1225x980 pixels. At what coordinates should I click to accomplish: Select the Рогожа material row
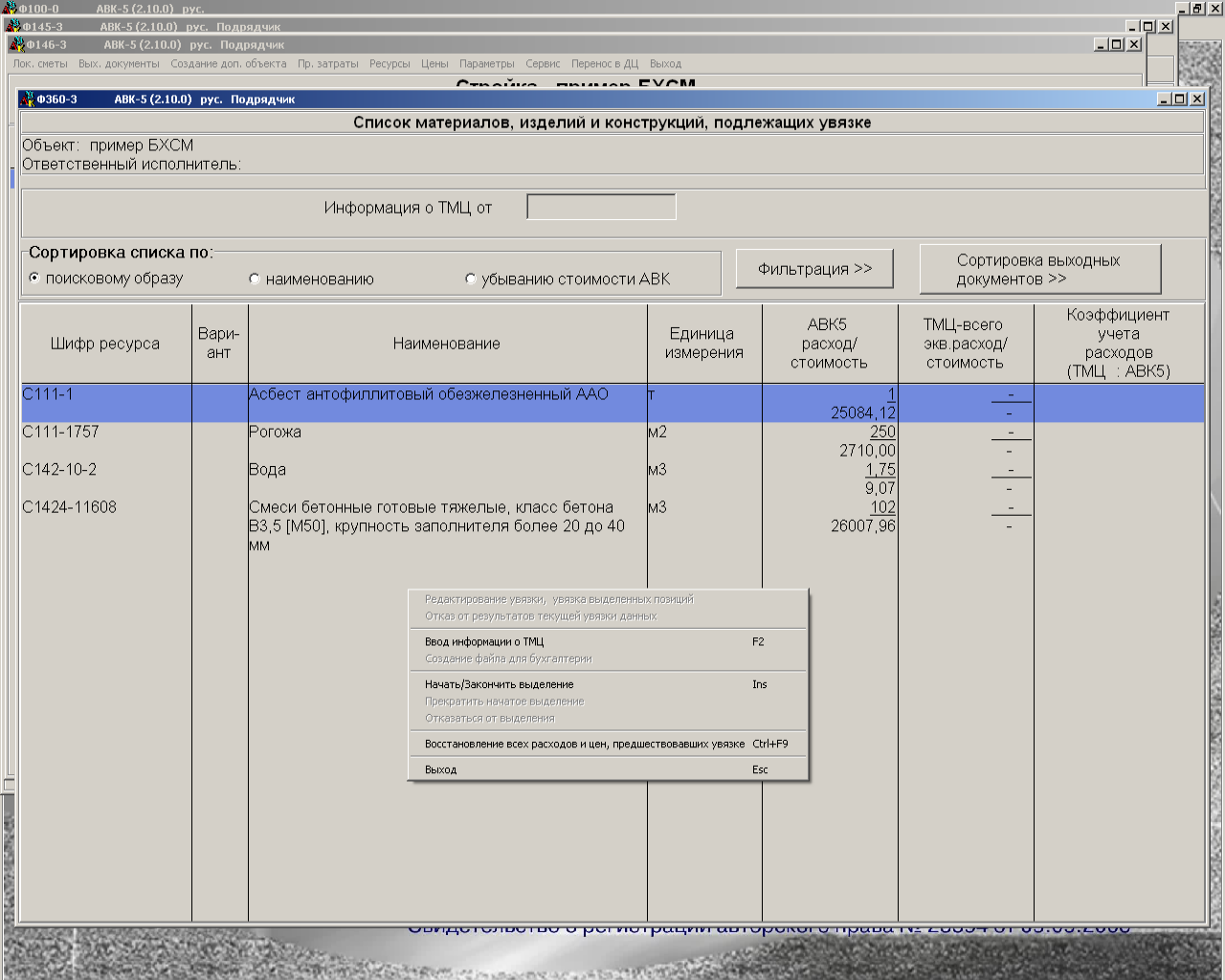pyautogui.click(x=612, y=441)
